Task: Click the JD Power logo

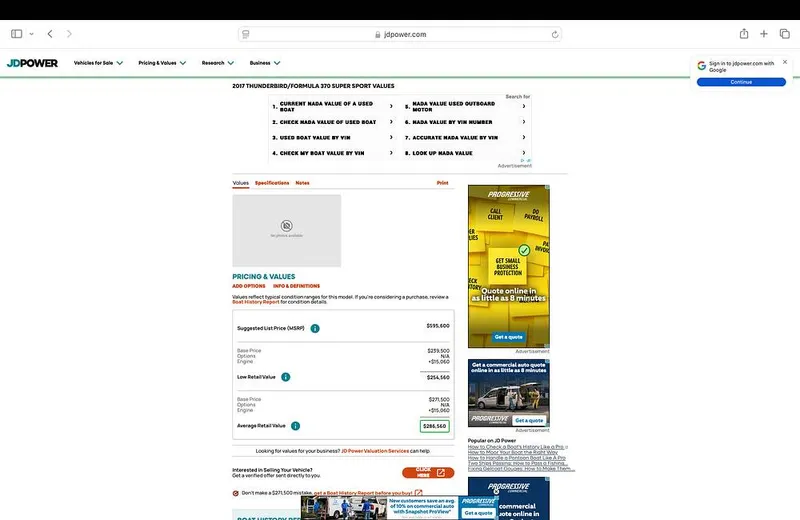Action: [32, 63]
